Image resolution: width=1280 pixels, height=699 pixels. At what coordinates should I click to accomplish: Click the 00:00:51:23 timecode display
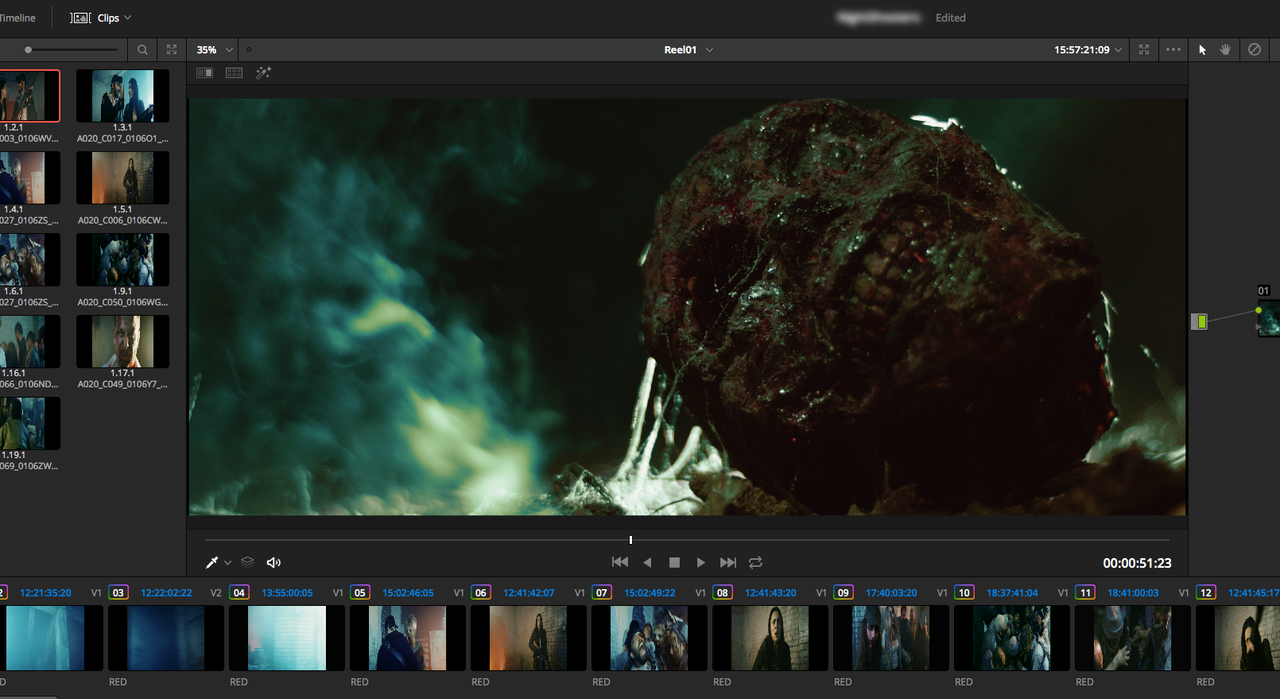click(x=1137, y=564)
